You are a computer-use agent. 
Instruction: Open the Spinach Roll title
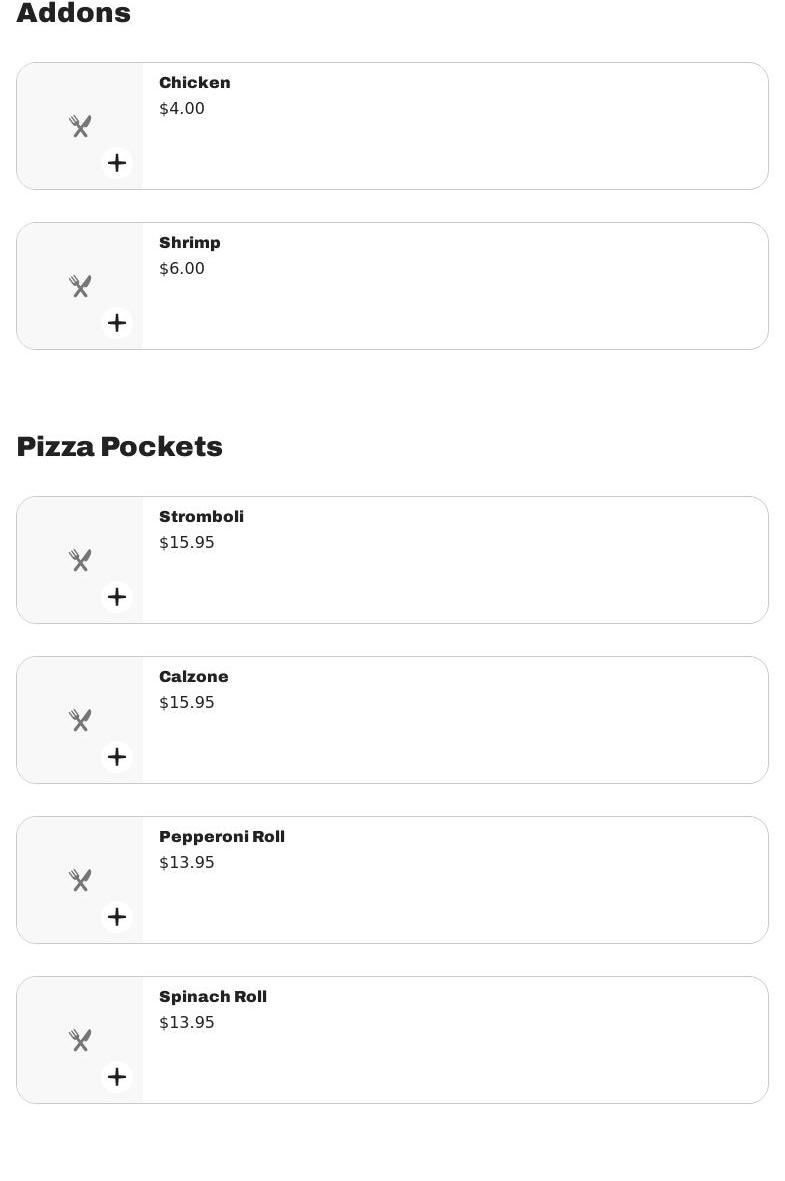[213, 997]
